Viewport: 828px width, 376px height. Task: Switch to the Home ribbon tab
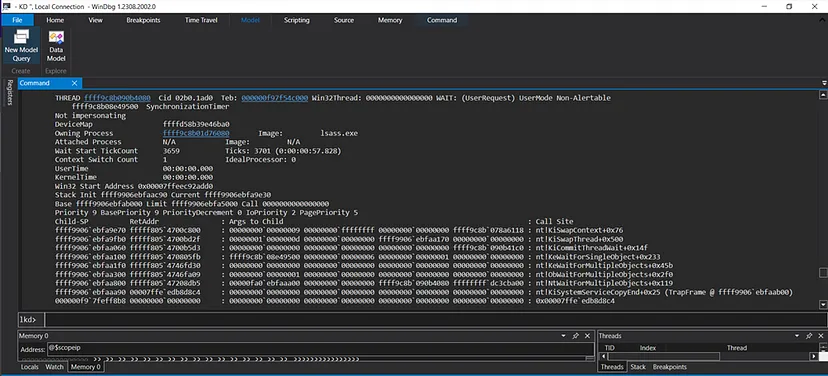tap(55, 20)
